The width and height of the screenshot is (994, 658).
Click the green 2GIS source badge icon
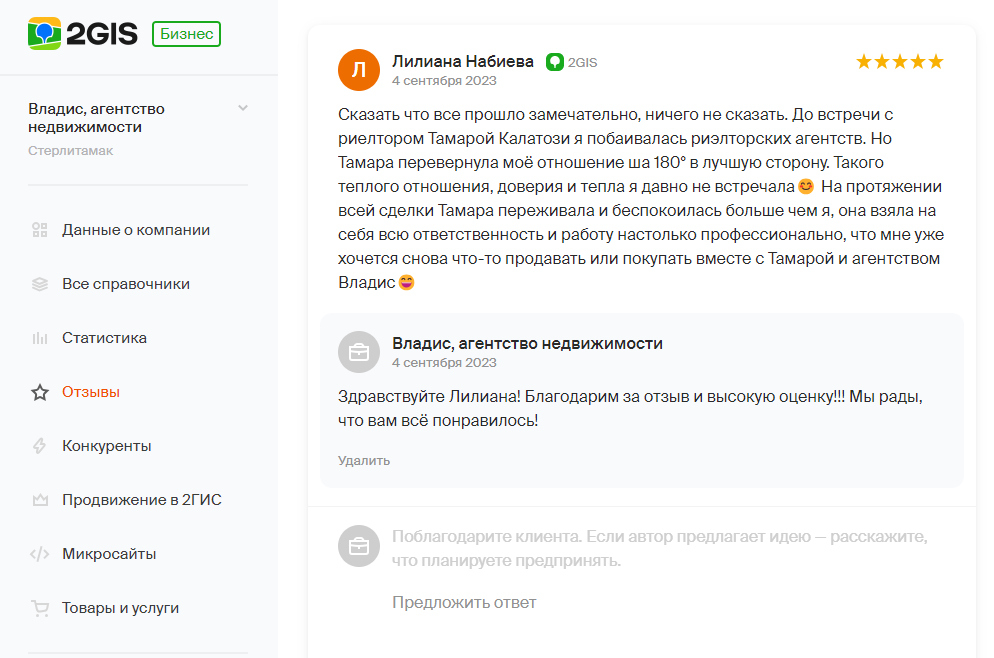coord(555,62)
